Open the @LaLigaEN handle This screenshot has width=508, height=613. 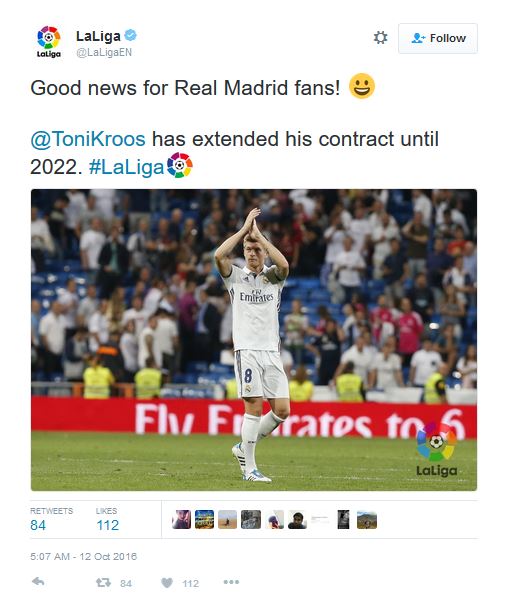104,52
